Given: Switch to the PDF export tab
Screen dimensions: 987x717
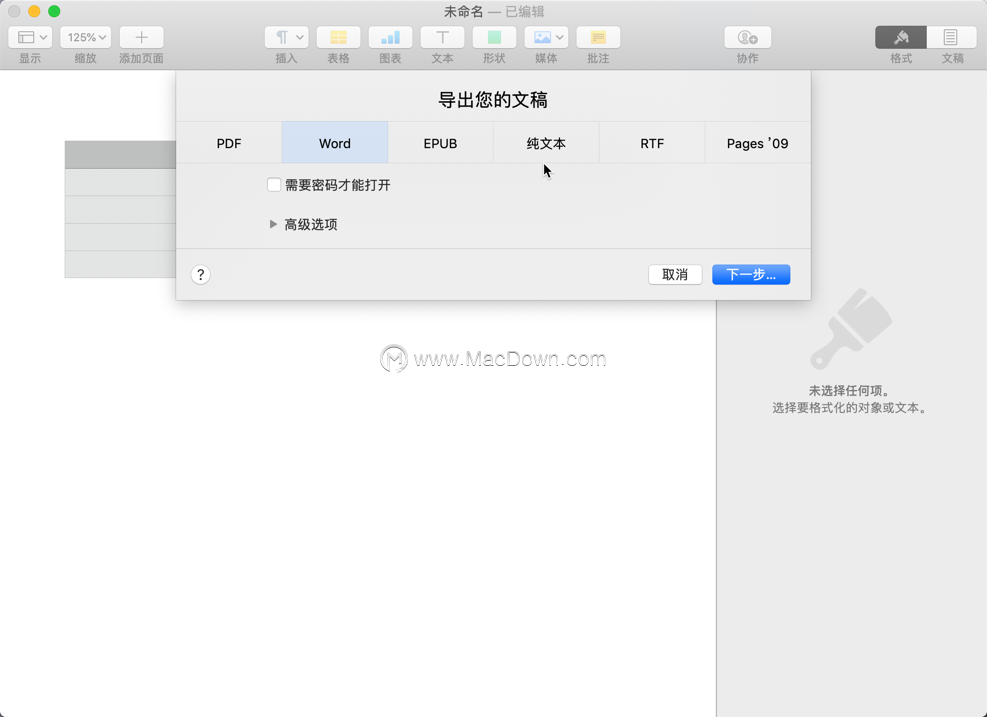Looking at the screenshot, I should tap(229, 143).
